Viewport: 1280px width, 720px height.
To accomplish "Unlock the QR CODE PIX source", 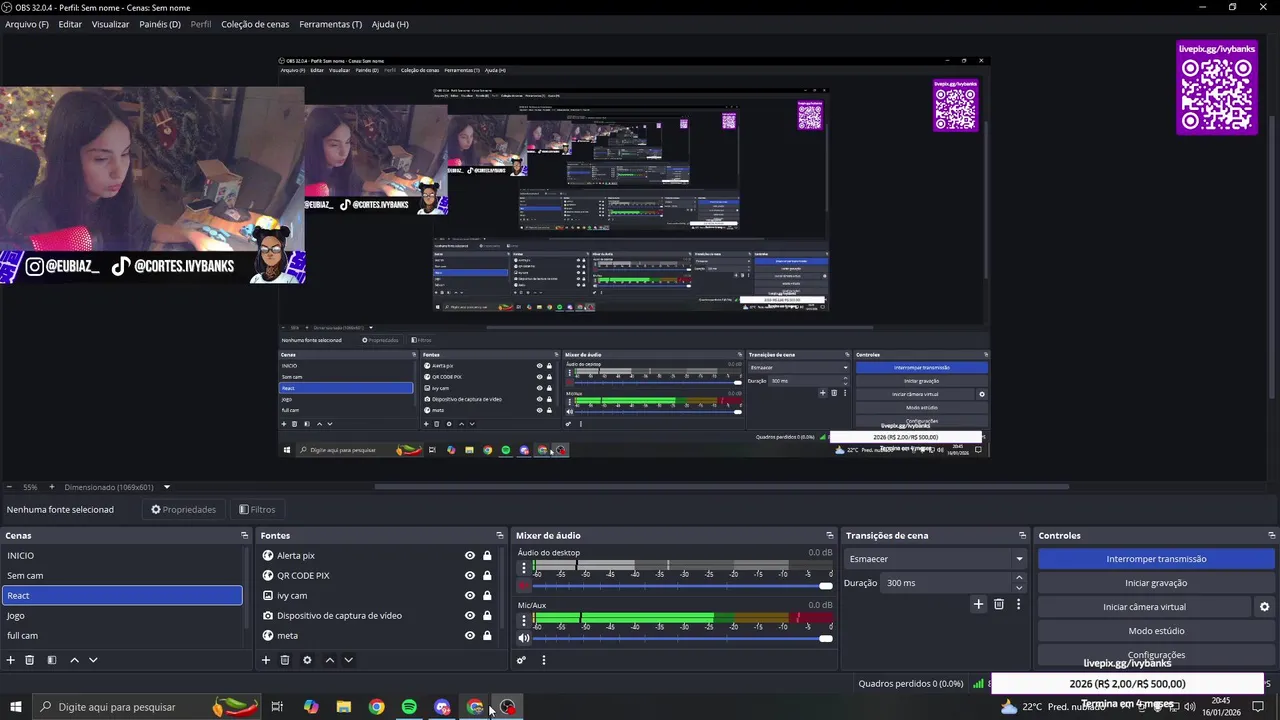I will point(487,576).
